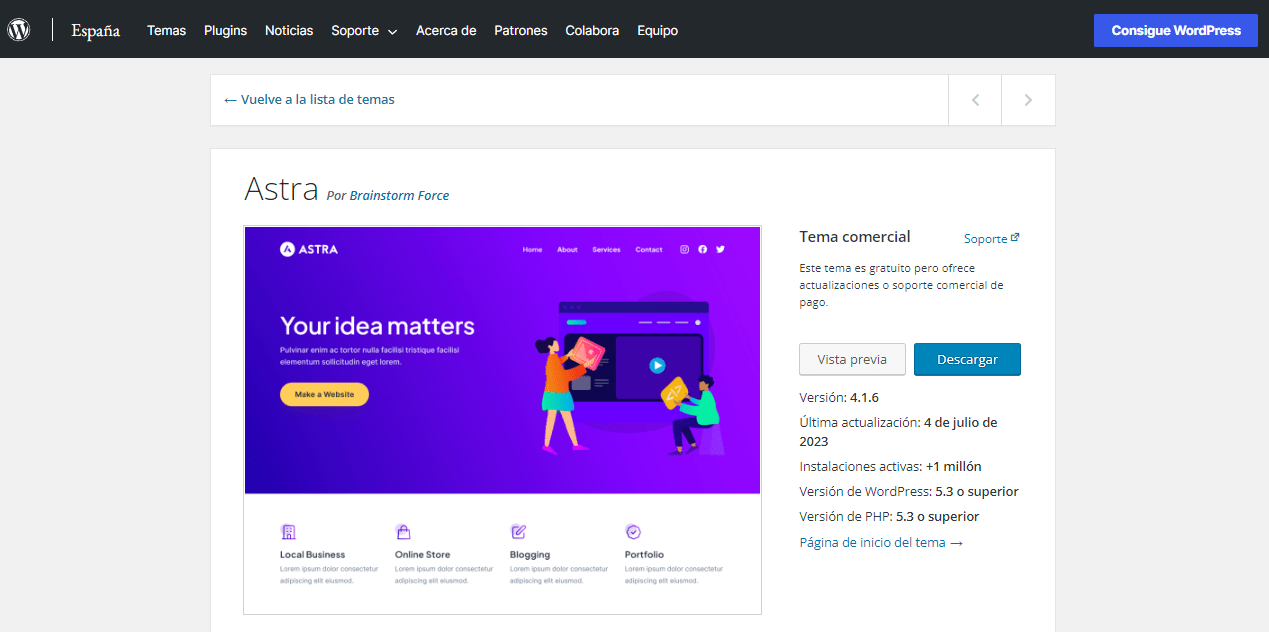Open the Colabora menu item

(592, 30)
